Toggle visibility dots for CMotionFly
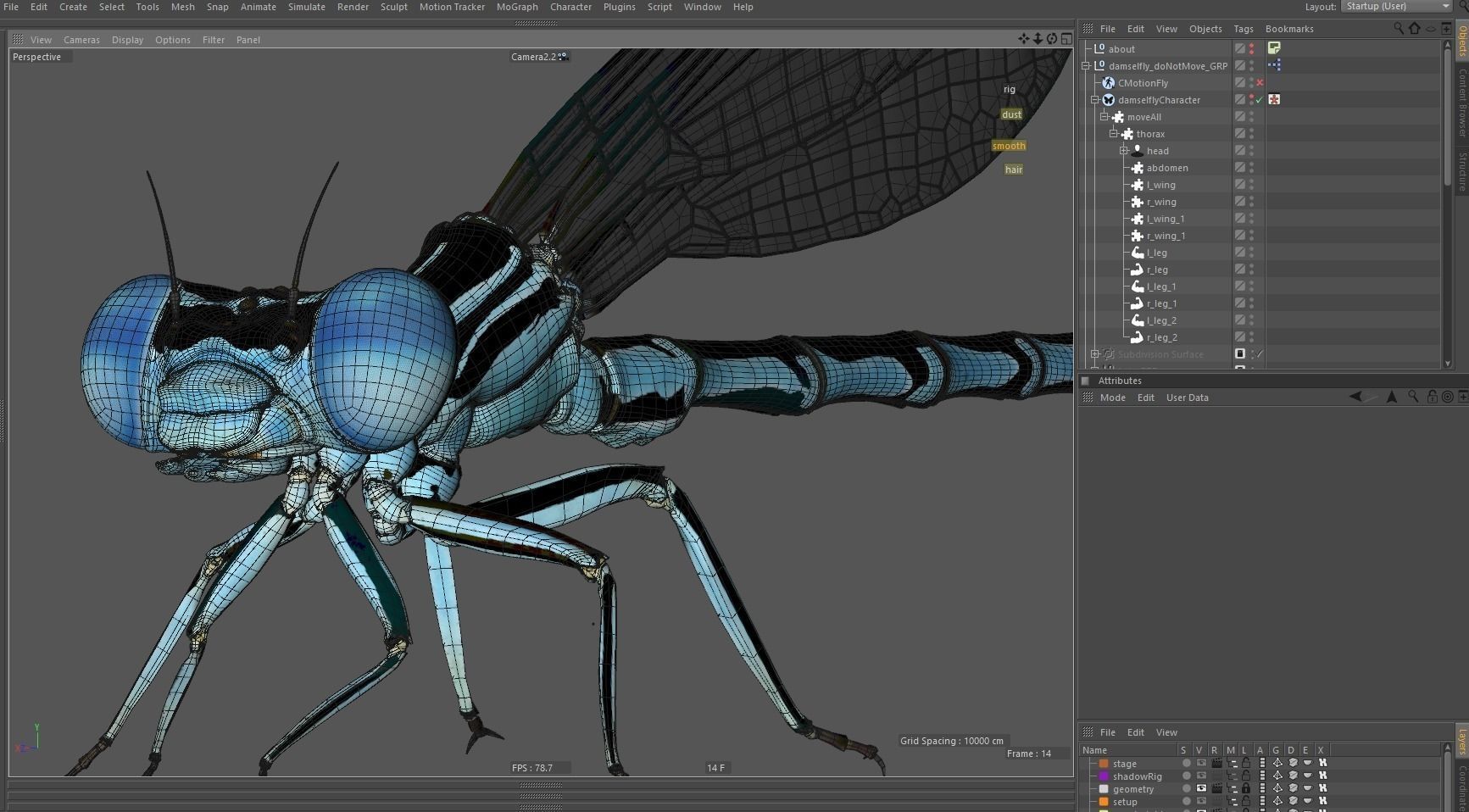The image size is (1469, 812). (1251, 82)
